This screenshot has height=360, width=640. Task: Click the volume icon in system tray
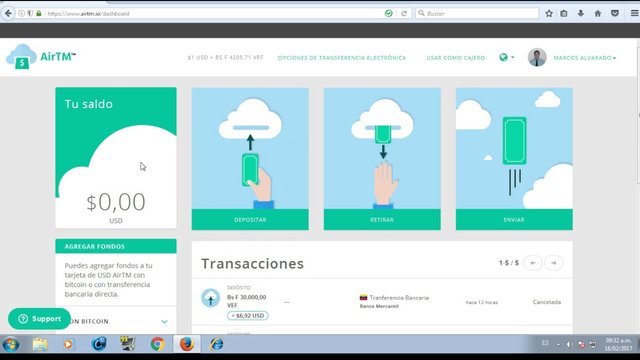coord(569,344)
